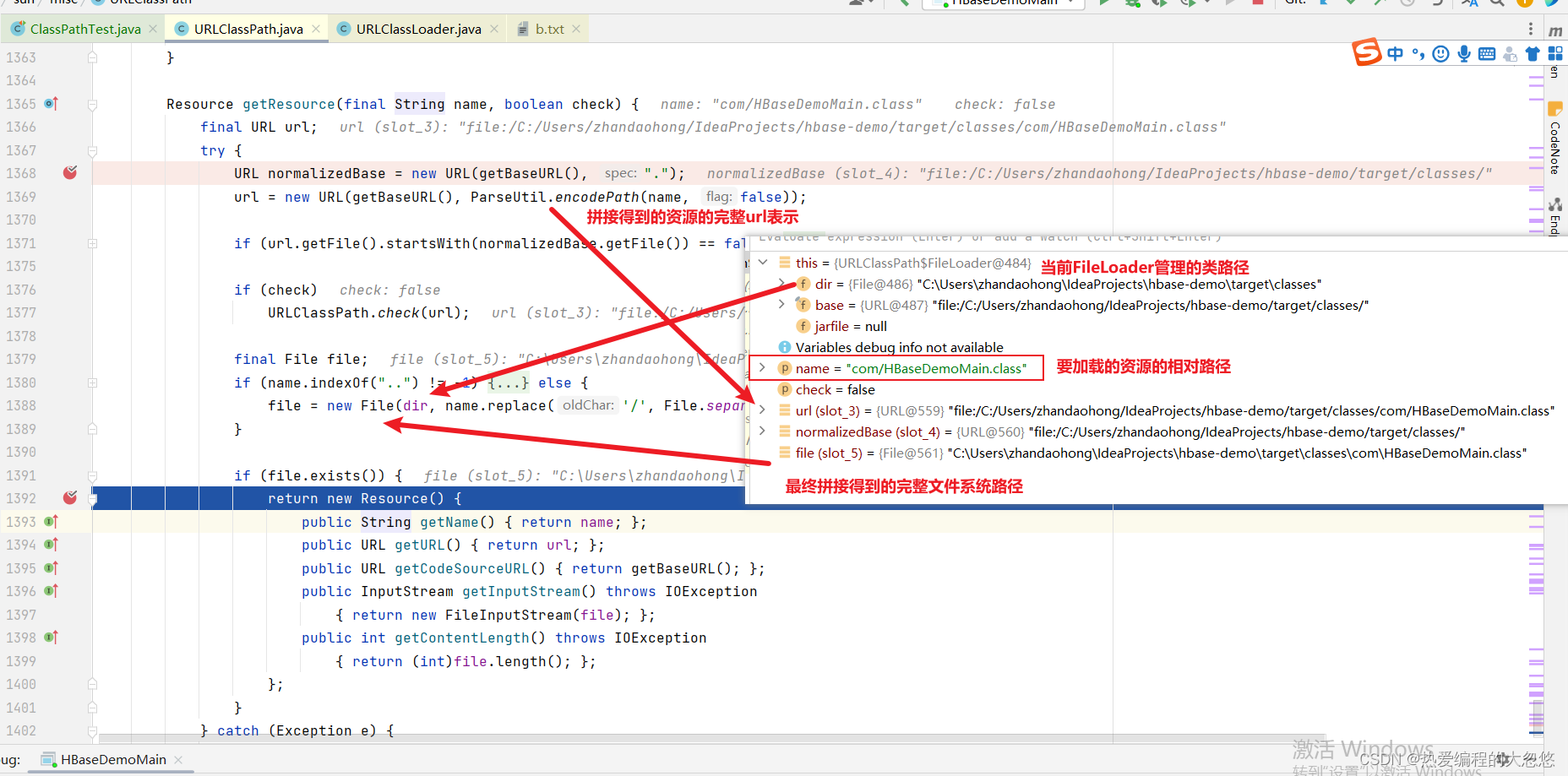Click the encodePath call on line 1369

[597, 197]
